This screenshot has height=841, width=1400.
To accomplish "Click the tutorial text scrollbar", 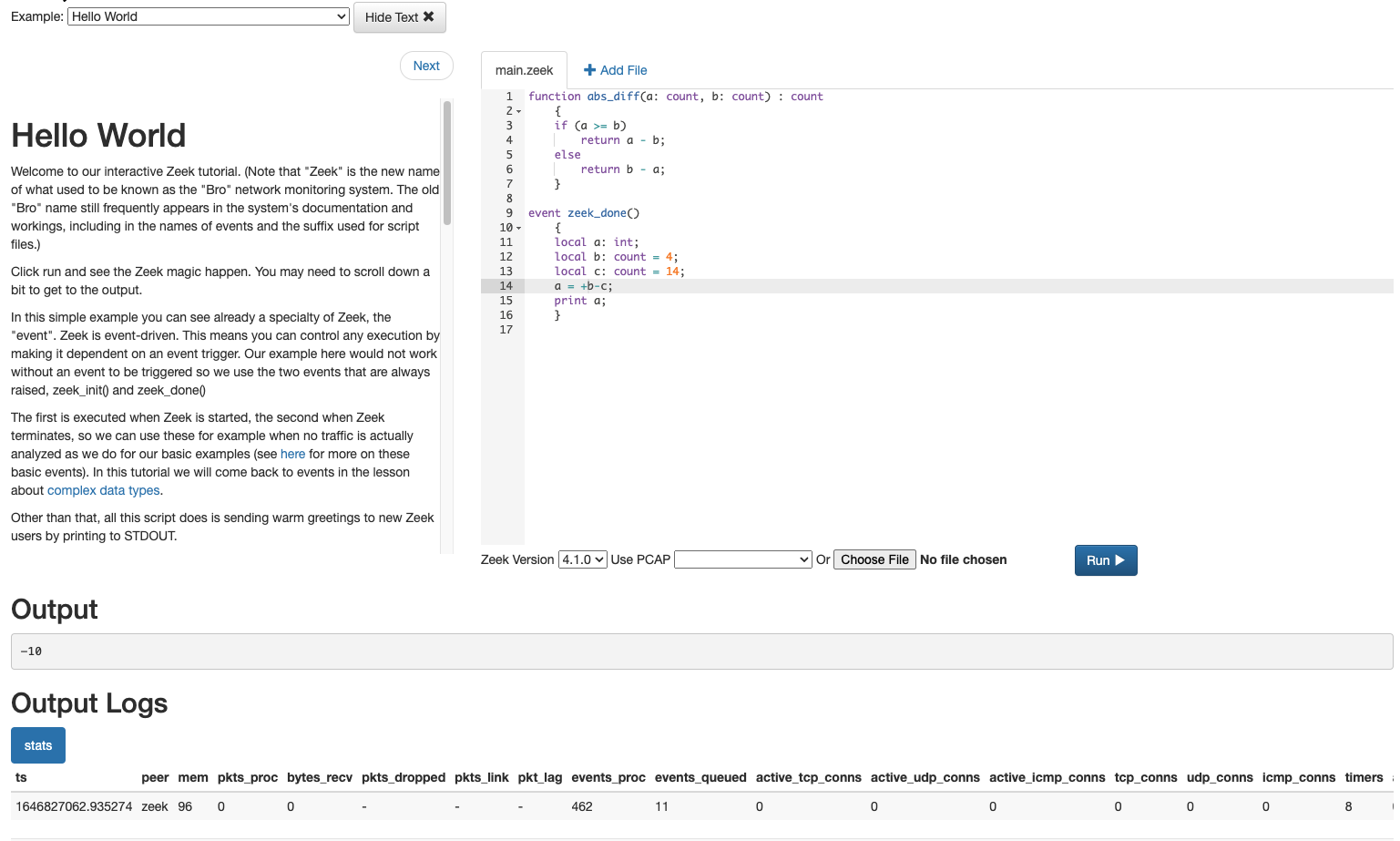I will pyautogui.click(x=447, y=162).
